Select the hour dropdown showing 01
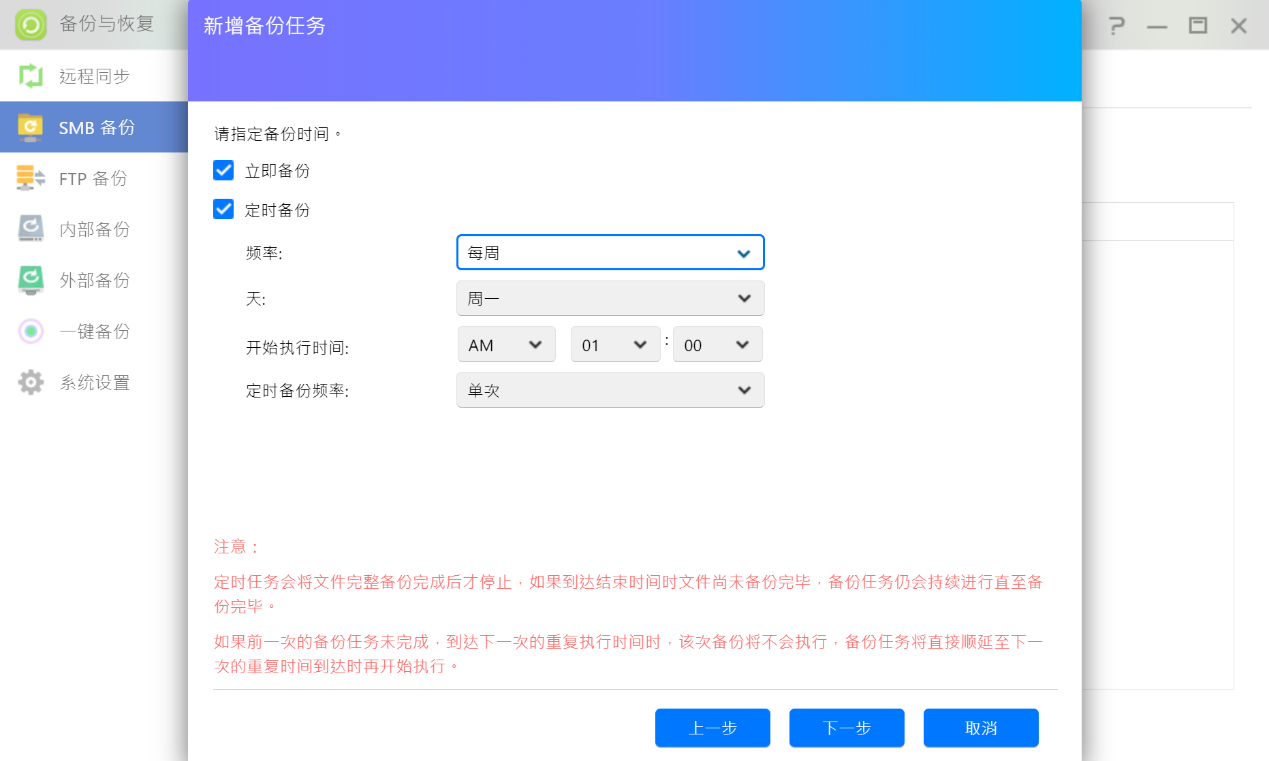1269x761 pixels. tap(615, 345)
